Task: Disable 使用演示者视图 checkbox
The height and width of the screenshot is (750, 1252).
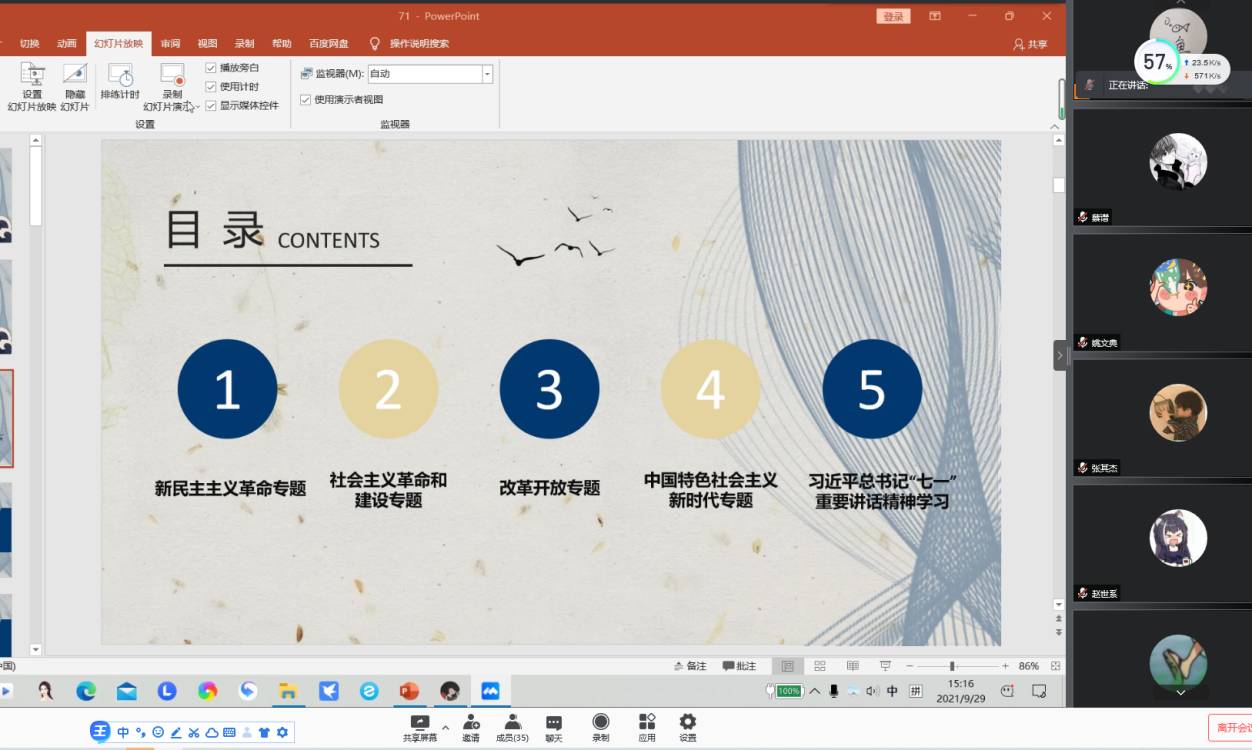Action: click(x=306, y=100)
